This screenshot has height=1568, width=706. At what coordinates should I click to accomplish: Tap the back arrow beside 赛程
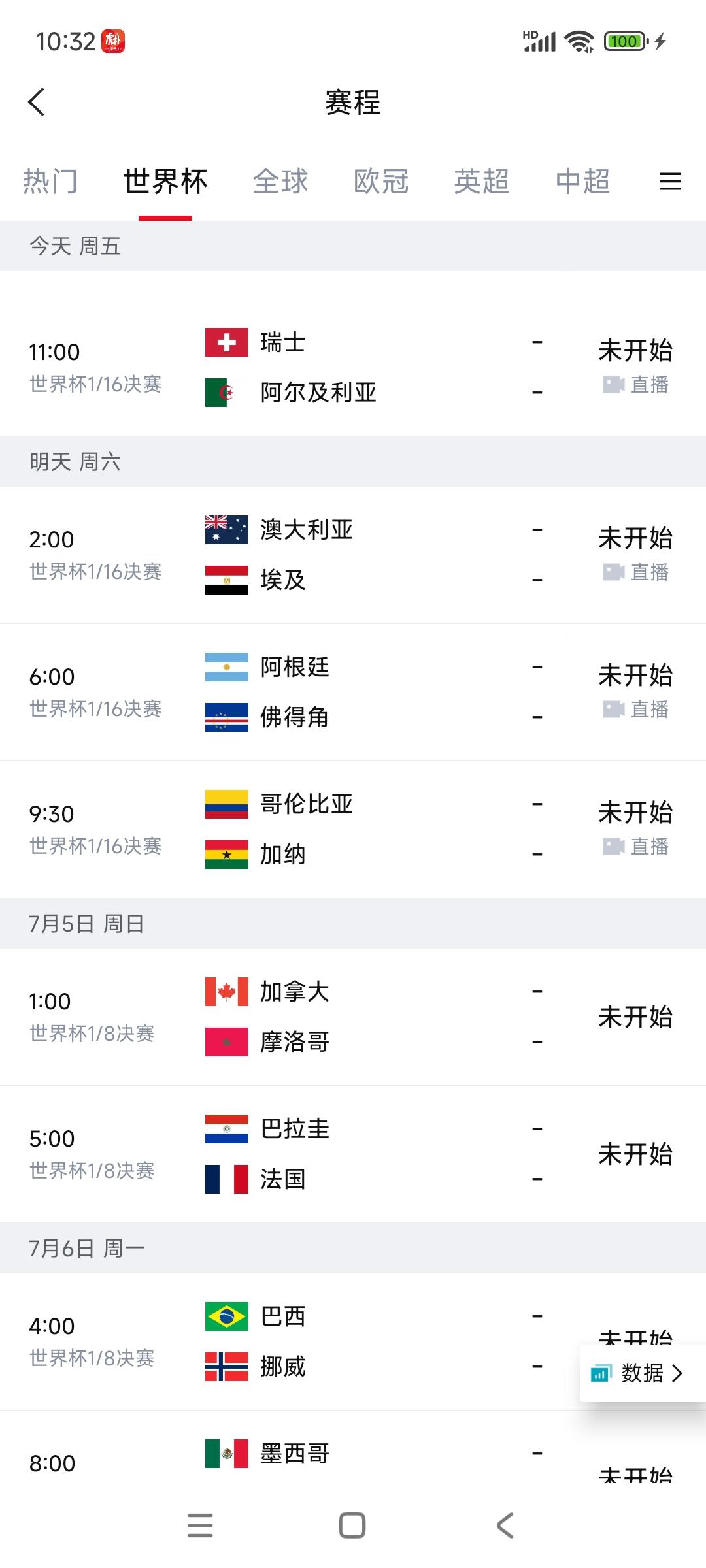pyautogui.click(x=37, y=102)
